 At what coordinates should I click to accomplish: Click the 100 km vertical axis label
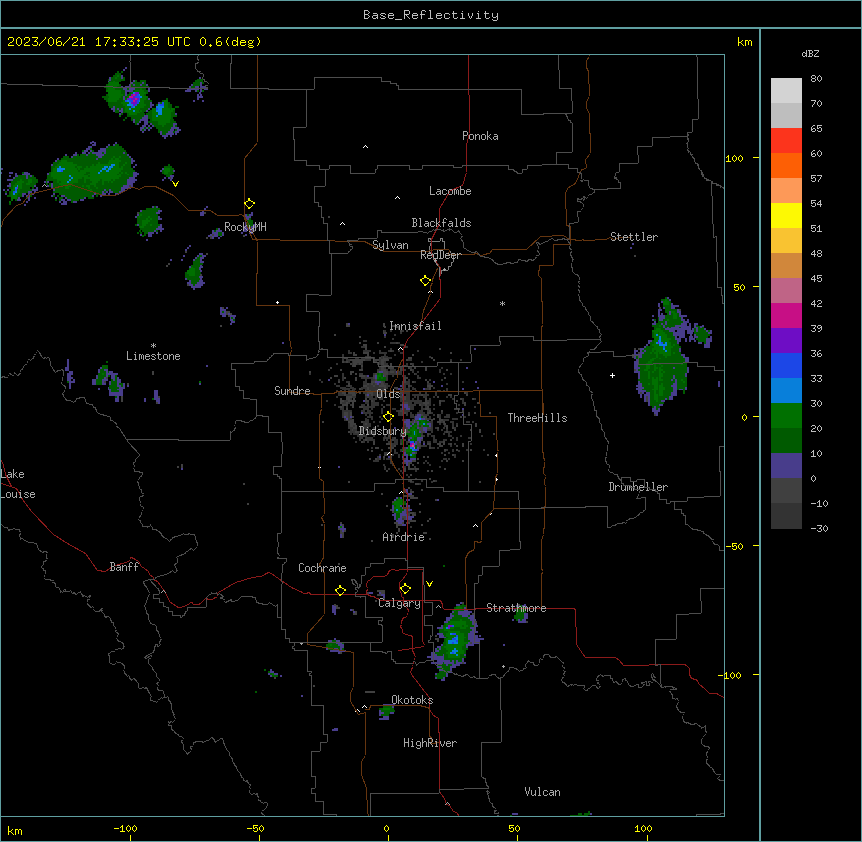click(734, 158)
